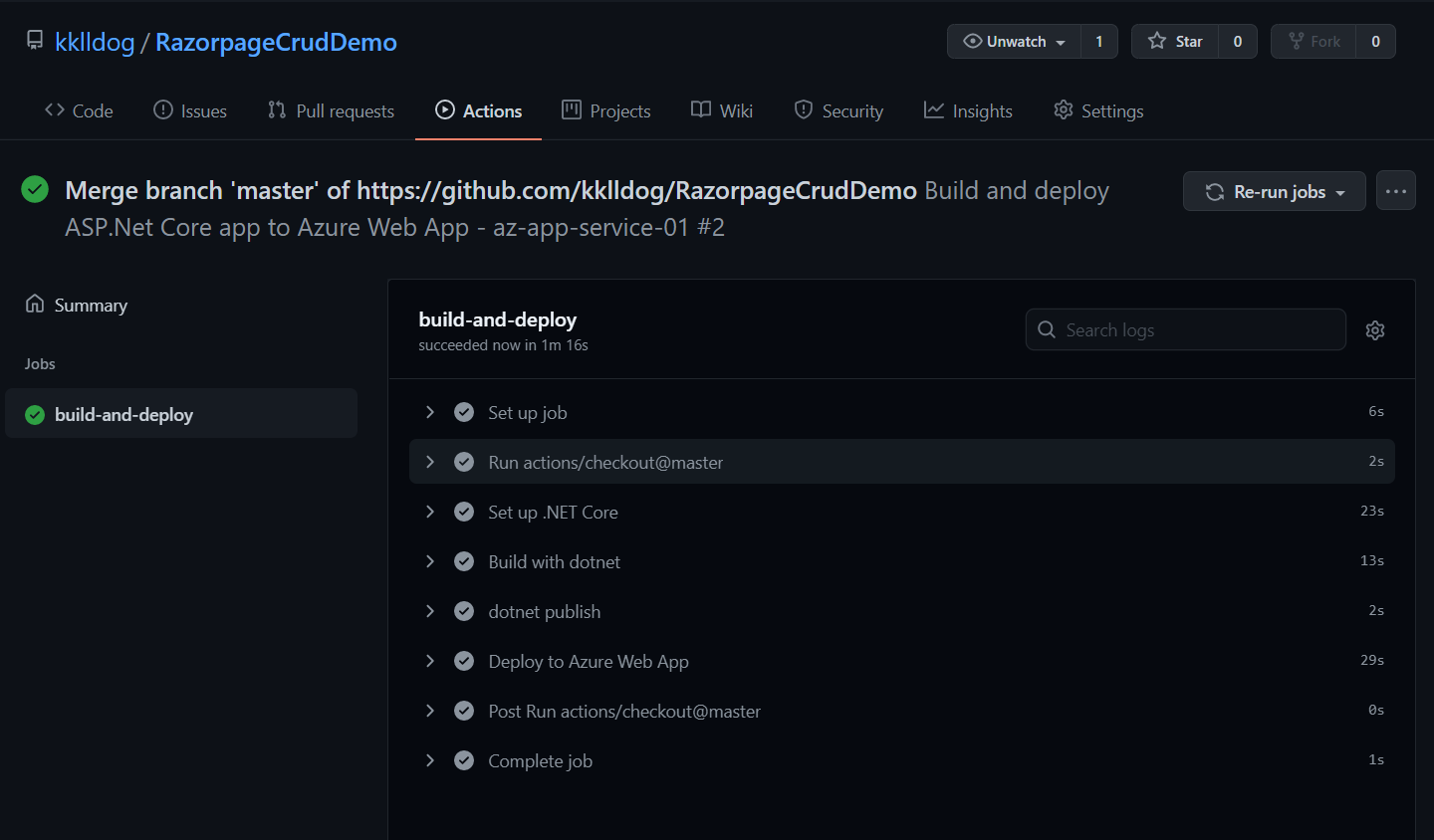Go to the Pull requests tab
The height and width of the screenshot is (840, 1434).
pyautogui.click(x=331, y=110)
